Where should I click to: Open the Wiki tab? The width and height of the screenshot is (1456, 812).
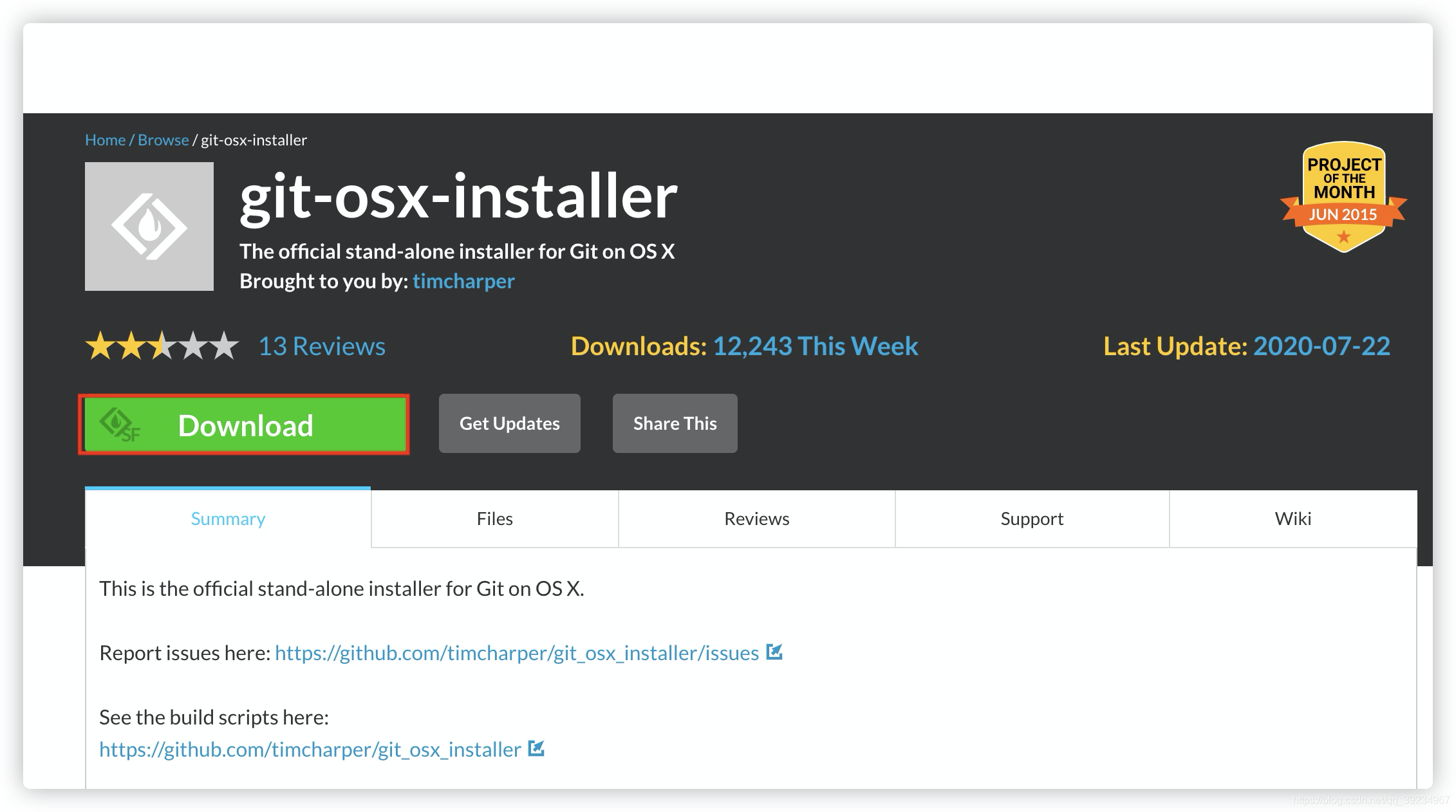click(x=1293, y=519)
